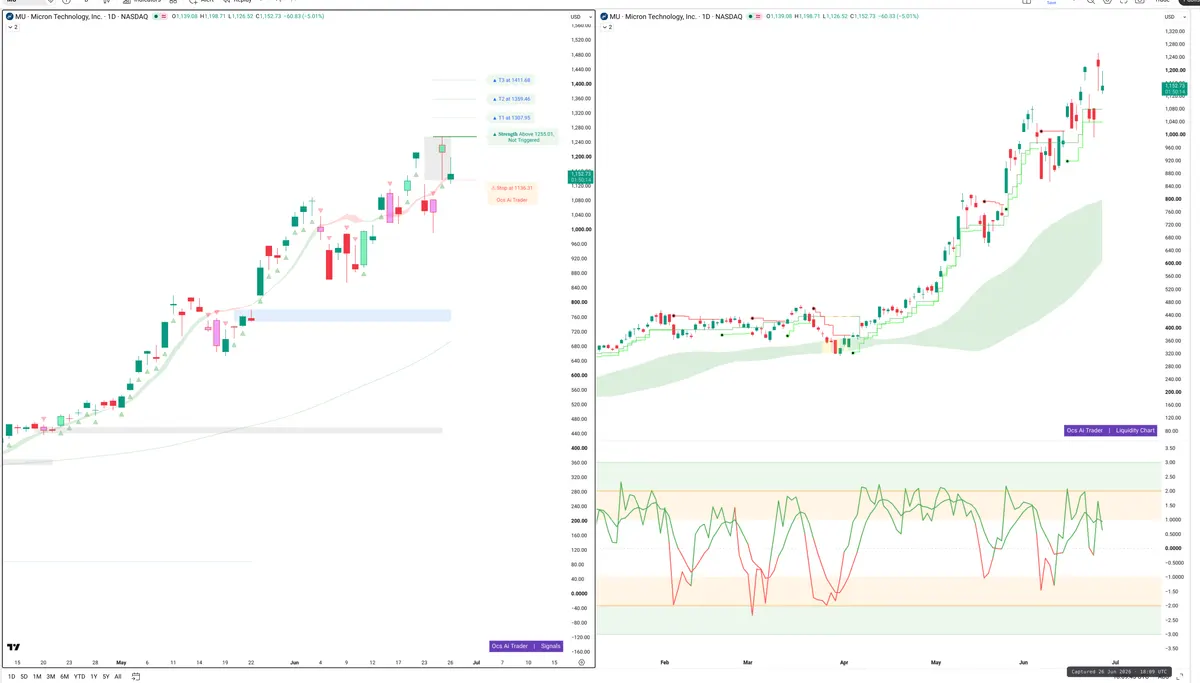The height and width of the screenshot is (683, 1200).
Task: Click the 'Feb' label on right chart time axis
Action: pyautogui.click(x=664, y=663)
